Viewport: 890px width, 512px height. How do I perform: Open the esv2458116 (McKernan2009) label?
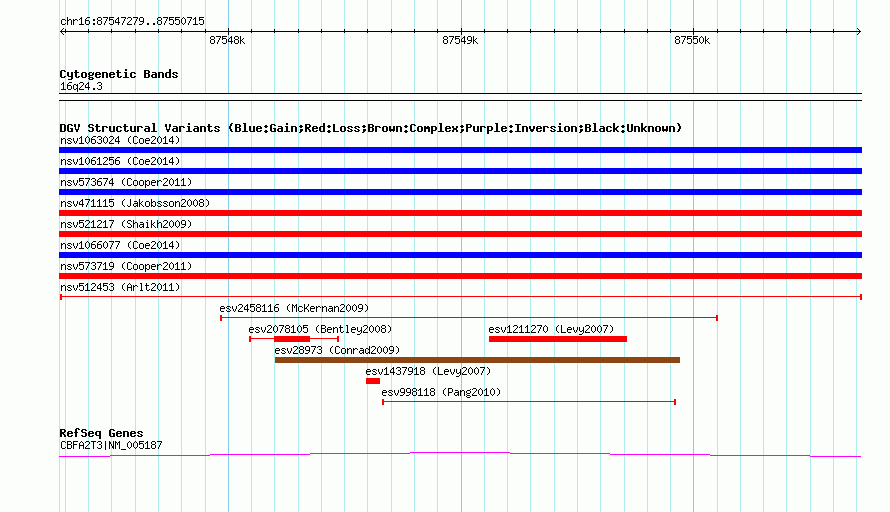point(294,308)
